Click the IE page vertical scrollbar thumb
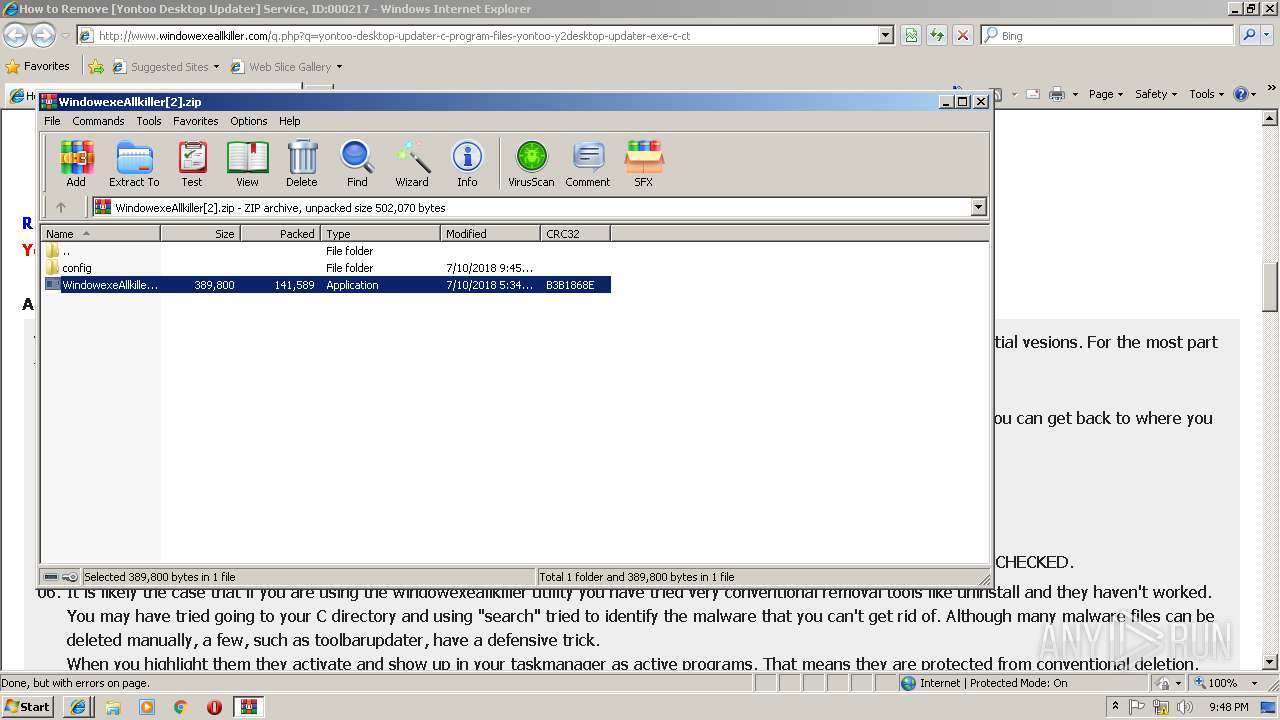The image size is (1280, 720). coord(1270,288)
